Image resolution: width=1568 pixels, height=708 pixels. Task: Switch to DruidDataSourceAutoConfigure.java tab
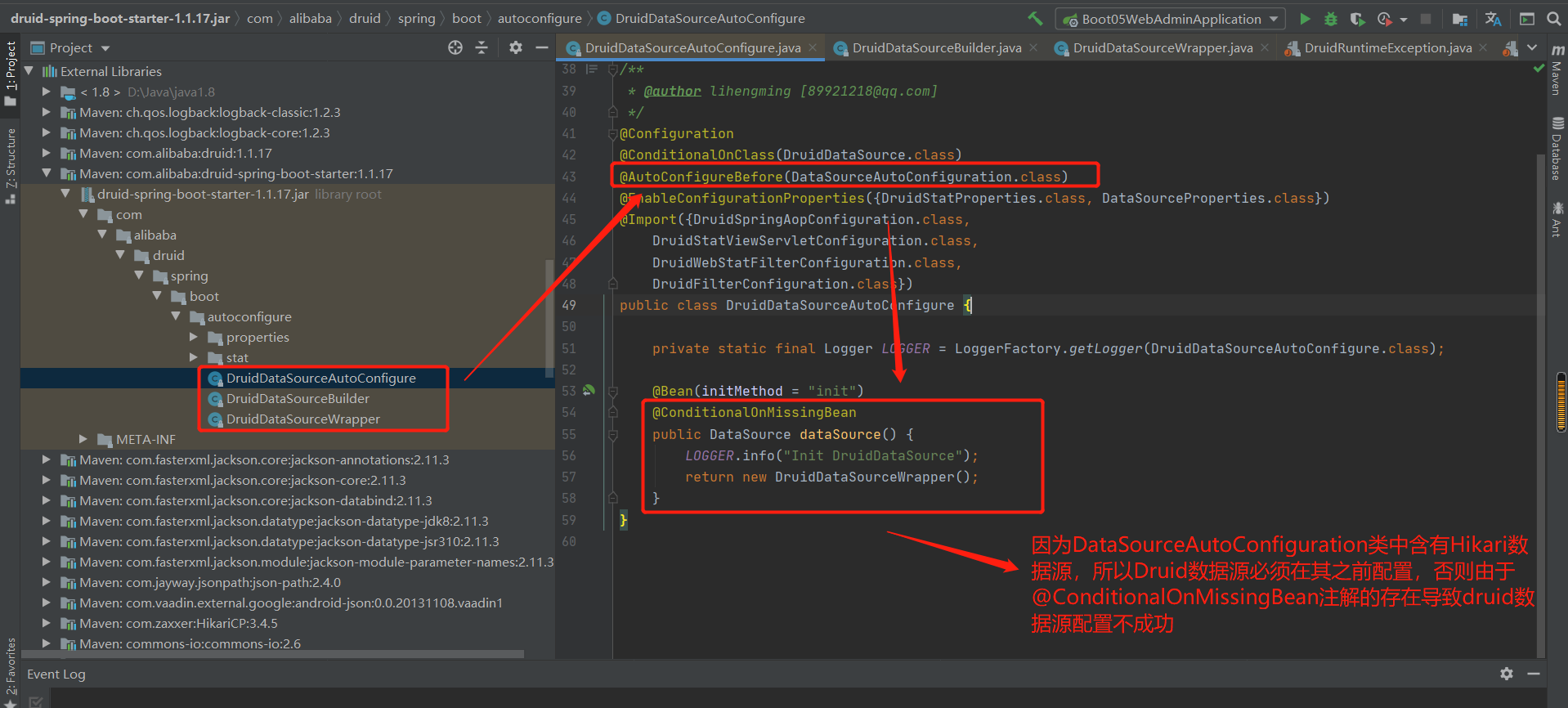[x=692, y=48]
